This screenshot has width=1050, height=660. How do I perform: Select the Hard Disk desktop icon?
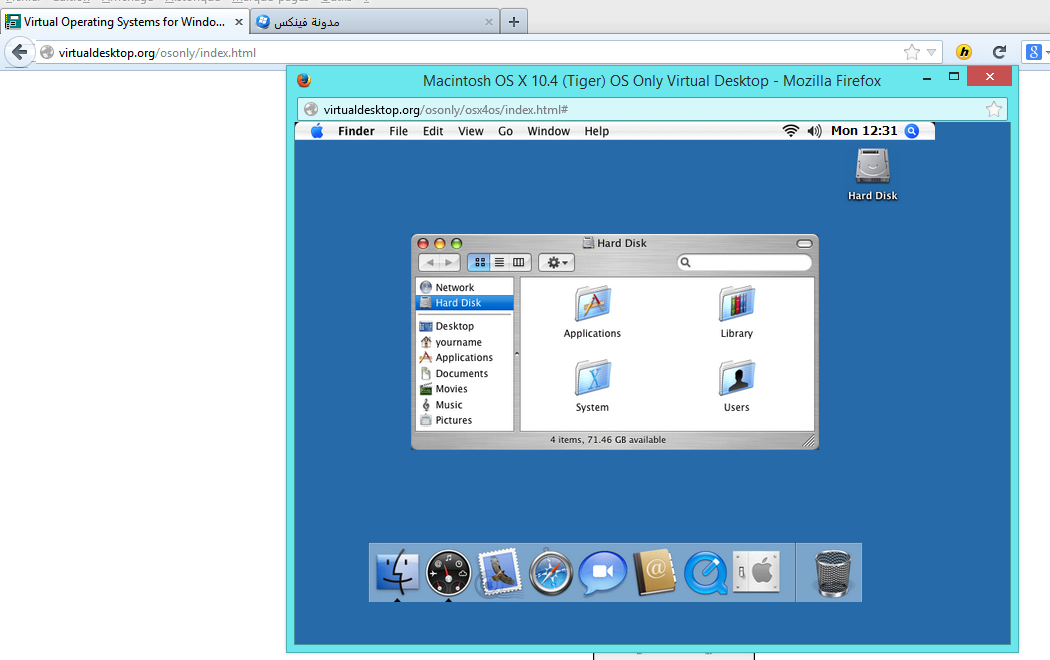pos(873,174)
